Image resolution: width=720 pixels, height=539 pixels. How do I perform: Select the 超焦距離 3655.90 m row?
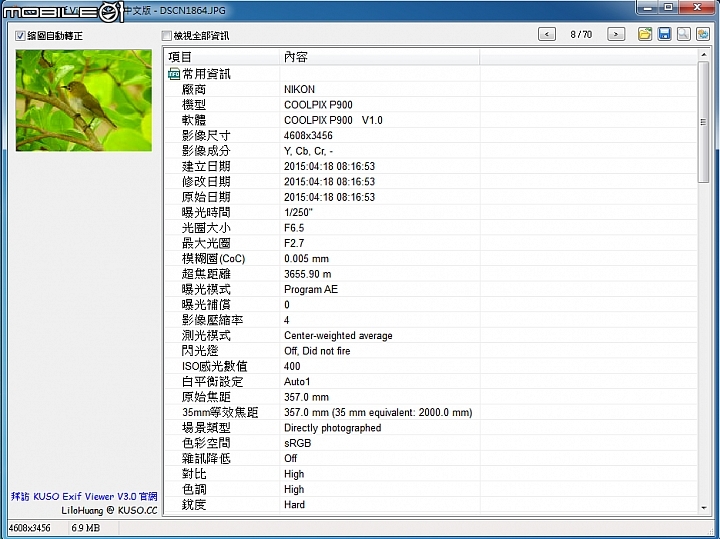tap(431, 274)
